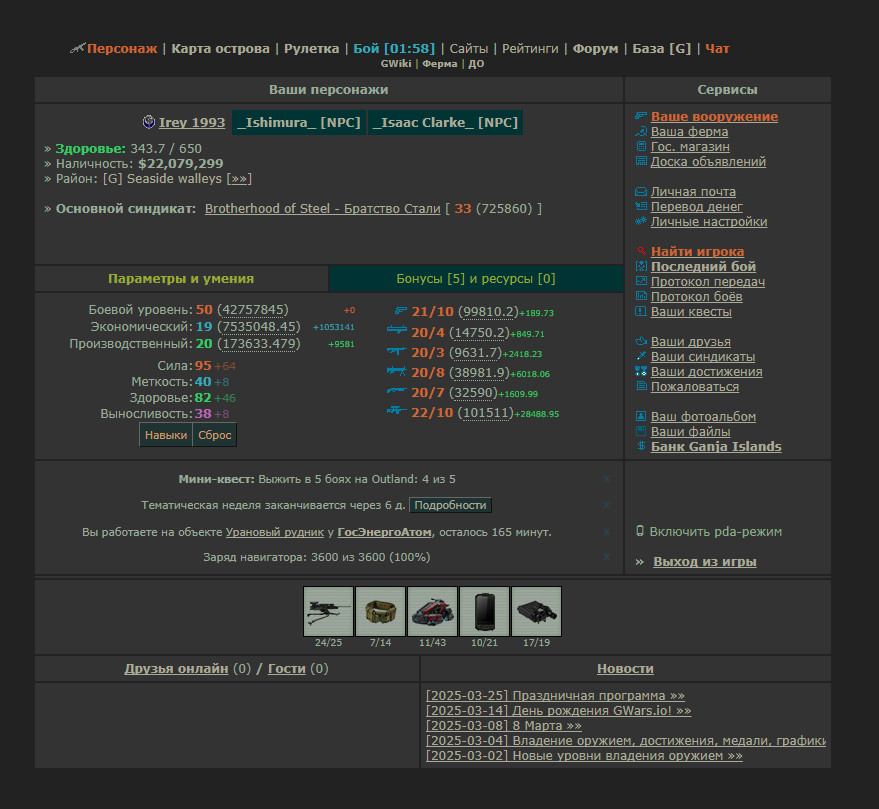
Task: Click the red magnifier icon beside Найти игрока
Action: 641,251
